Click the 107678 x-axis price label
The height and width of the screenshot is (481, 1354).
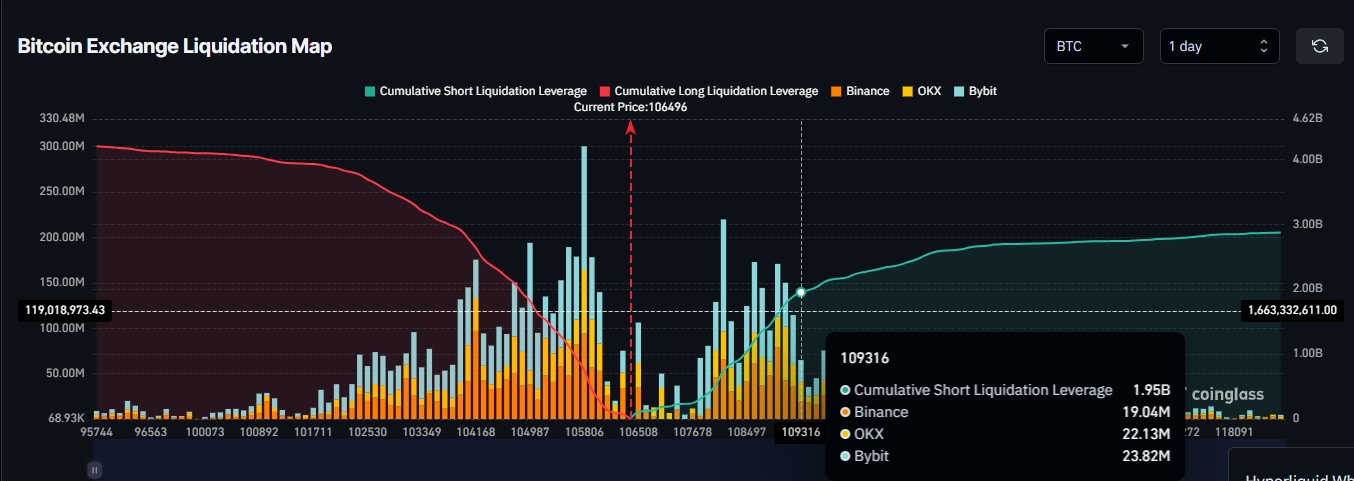tap(692, 432)
